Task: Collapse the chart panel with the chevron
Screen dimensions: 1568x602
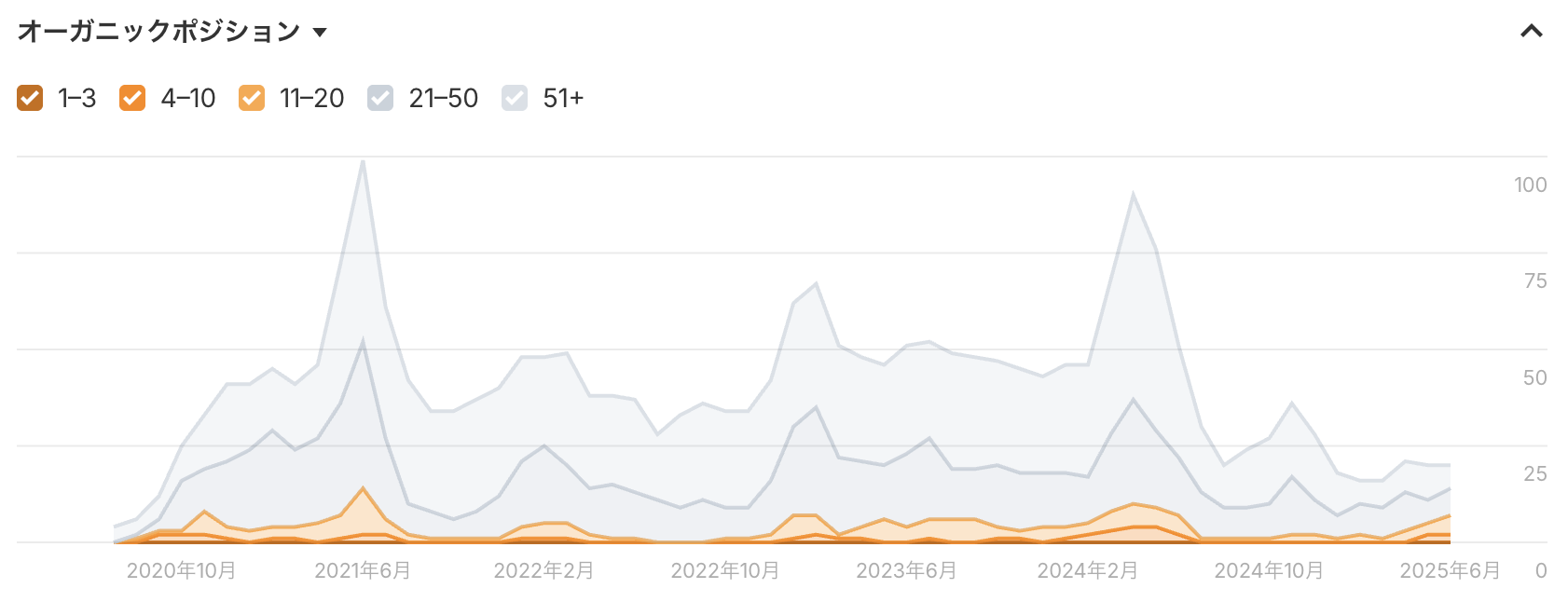Action: tap(1532, 32)
